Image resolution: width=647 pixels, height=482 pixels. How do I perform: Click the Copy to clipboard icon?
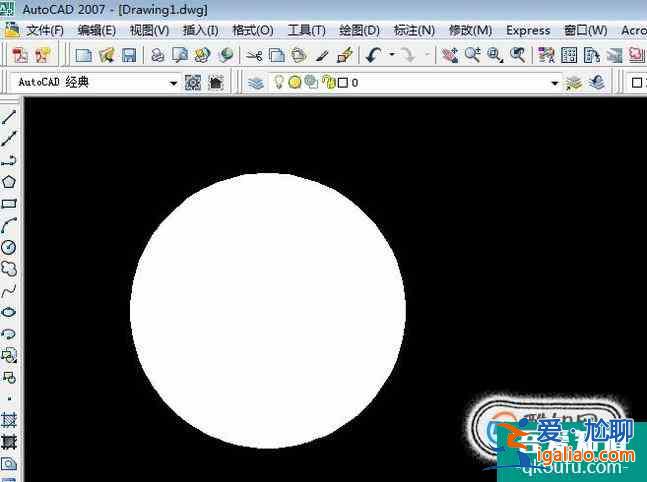(x=277, y=55)
